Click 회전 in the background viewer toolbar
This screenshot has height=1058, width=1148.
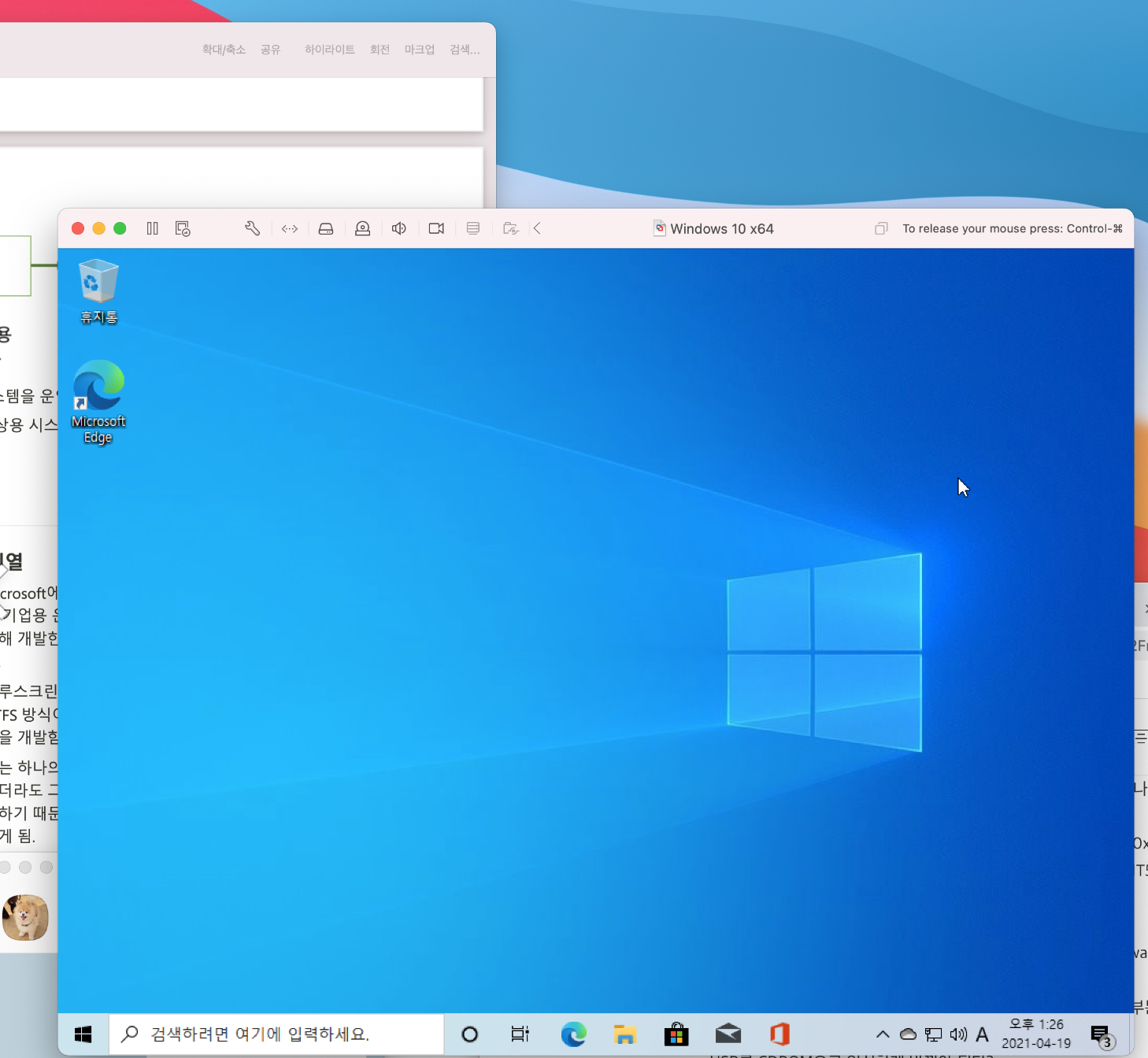pyautogui.click(x=380, y=50)
